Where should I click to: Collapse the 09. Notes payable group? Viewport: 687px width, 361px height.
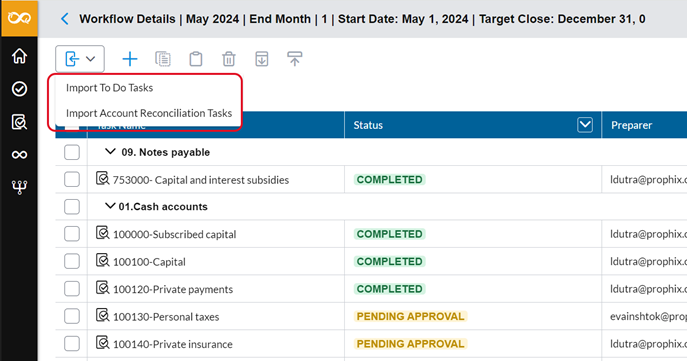(x=110, y=152)
